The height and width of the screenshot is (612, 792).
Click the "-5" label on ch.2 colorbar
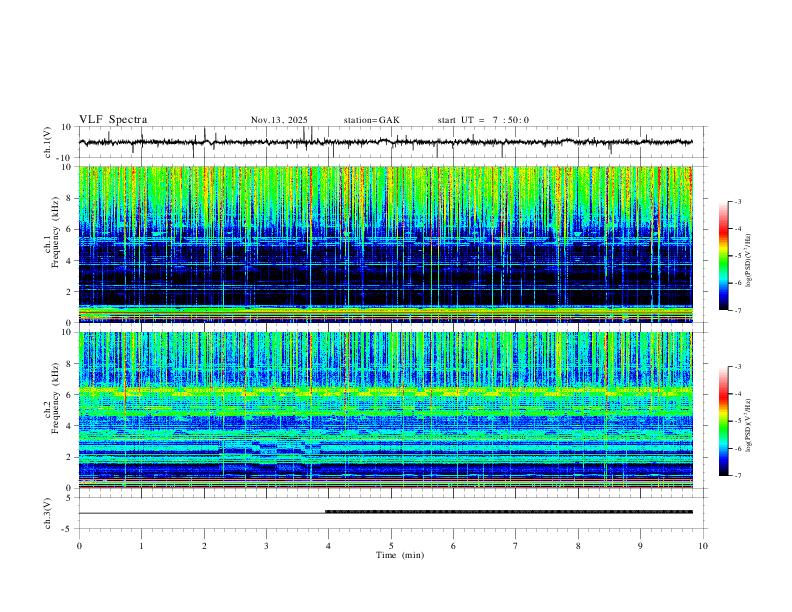click(x=738, y=421)
